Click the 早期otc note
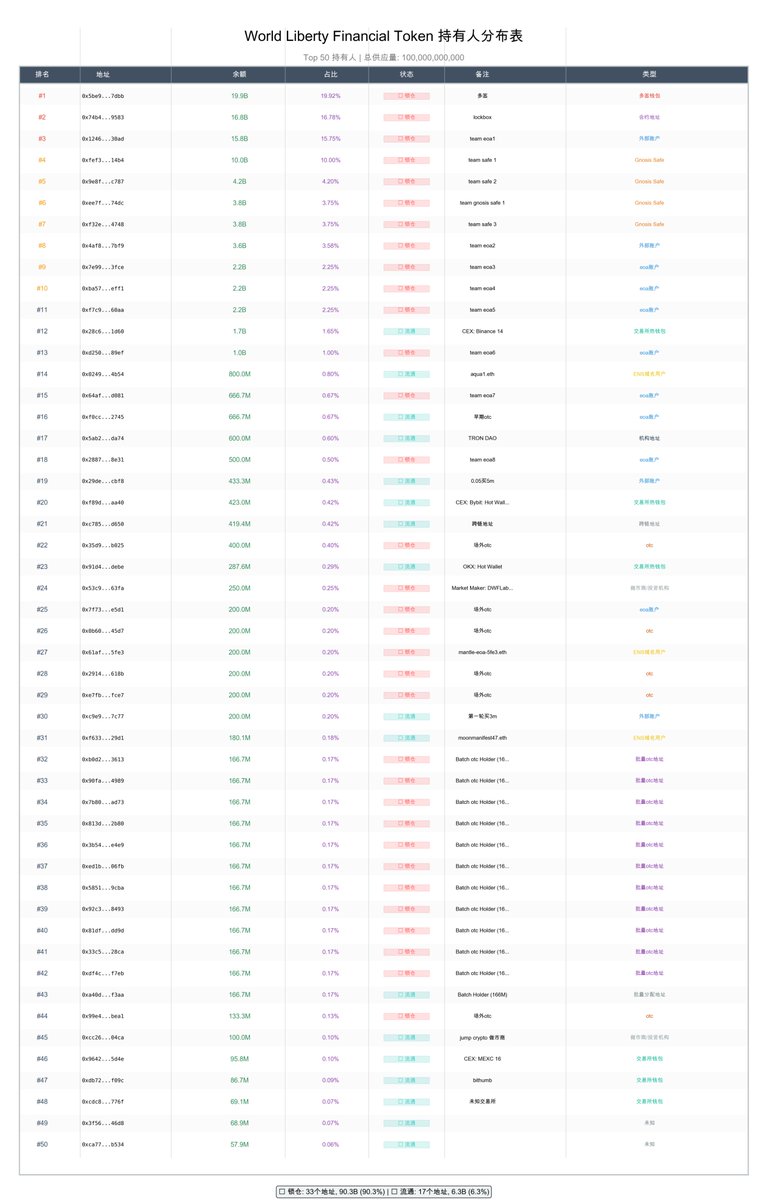768x1200 pixels. (x=483, y=417)
